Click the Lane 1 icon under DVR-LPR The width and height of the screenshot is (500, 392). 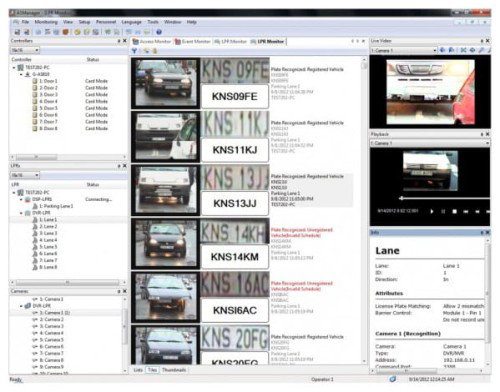(x=35, y=220)
